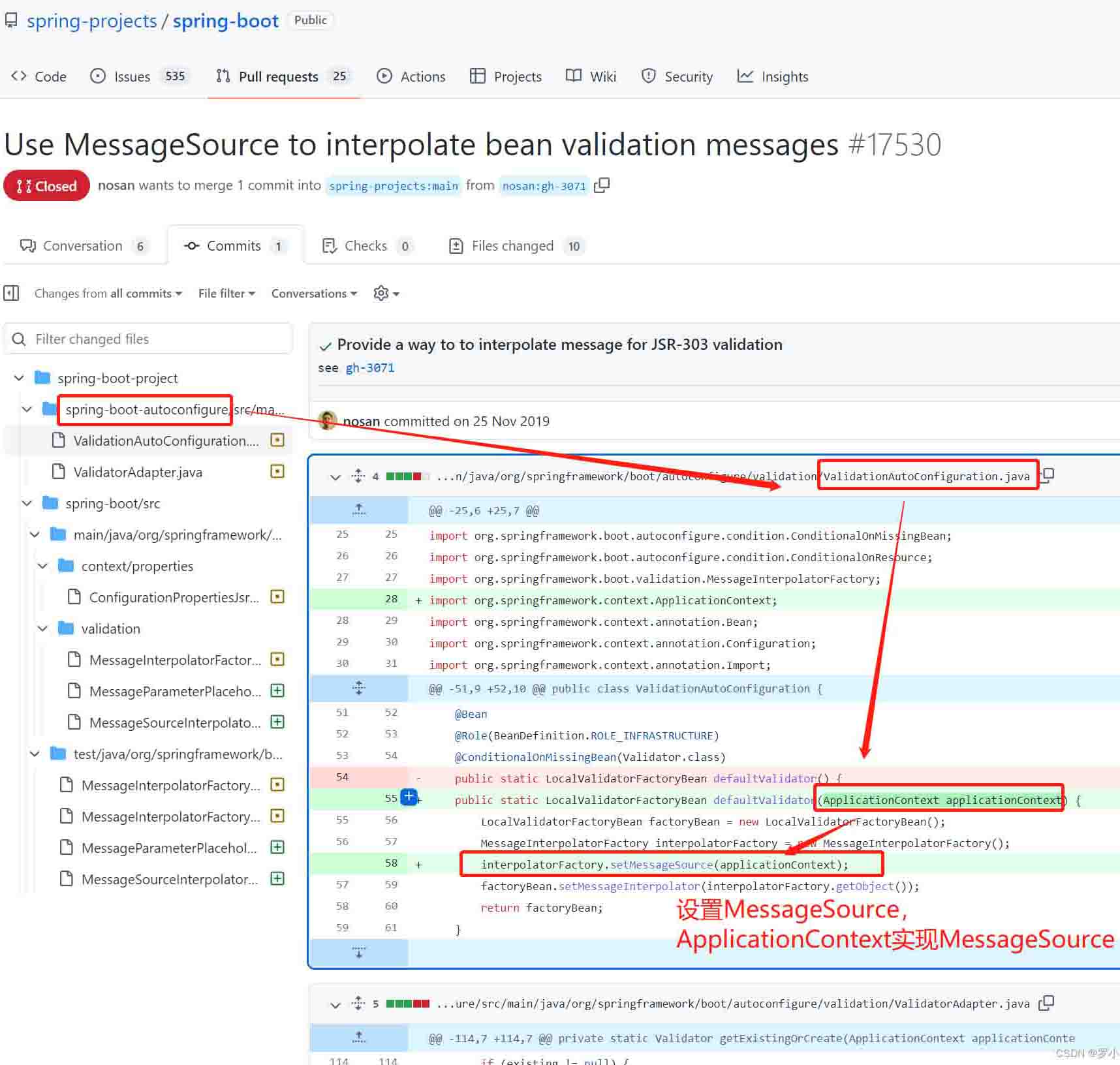Click the repository icon beside spring-projects
Screen dimensions: 1120x1065
click(11, 21)
